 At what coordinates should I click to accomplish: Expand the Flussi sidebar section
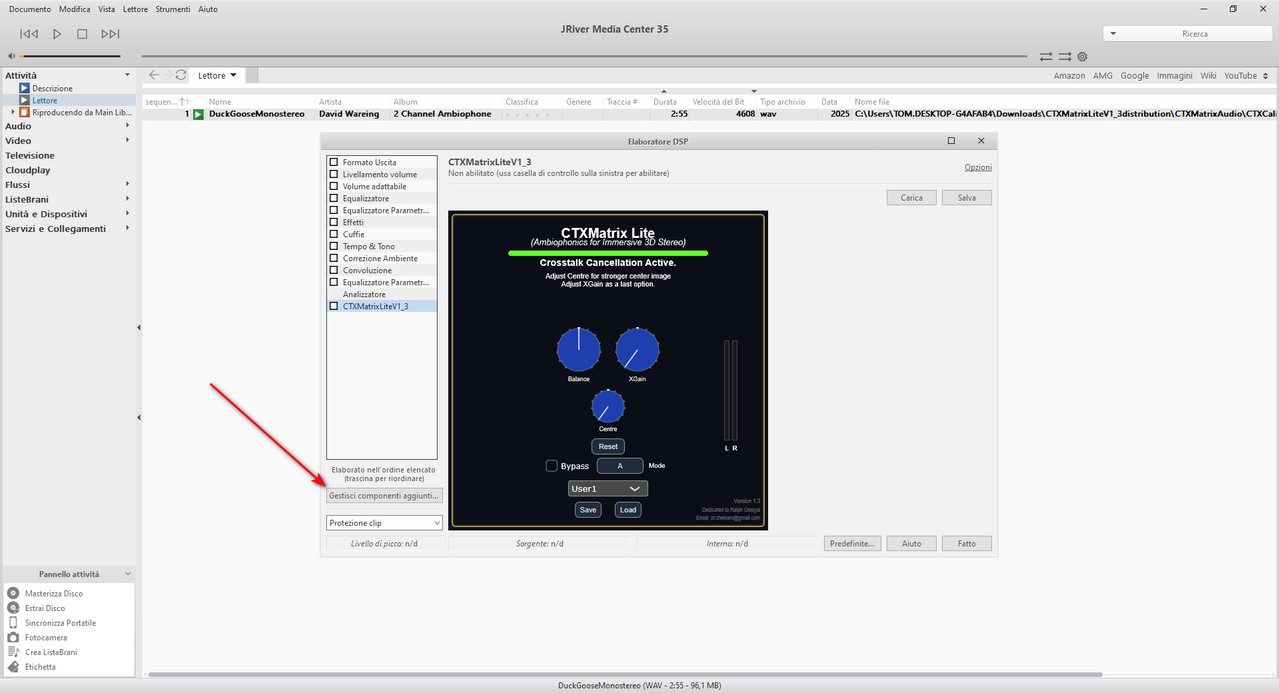[x=127, y=185]
